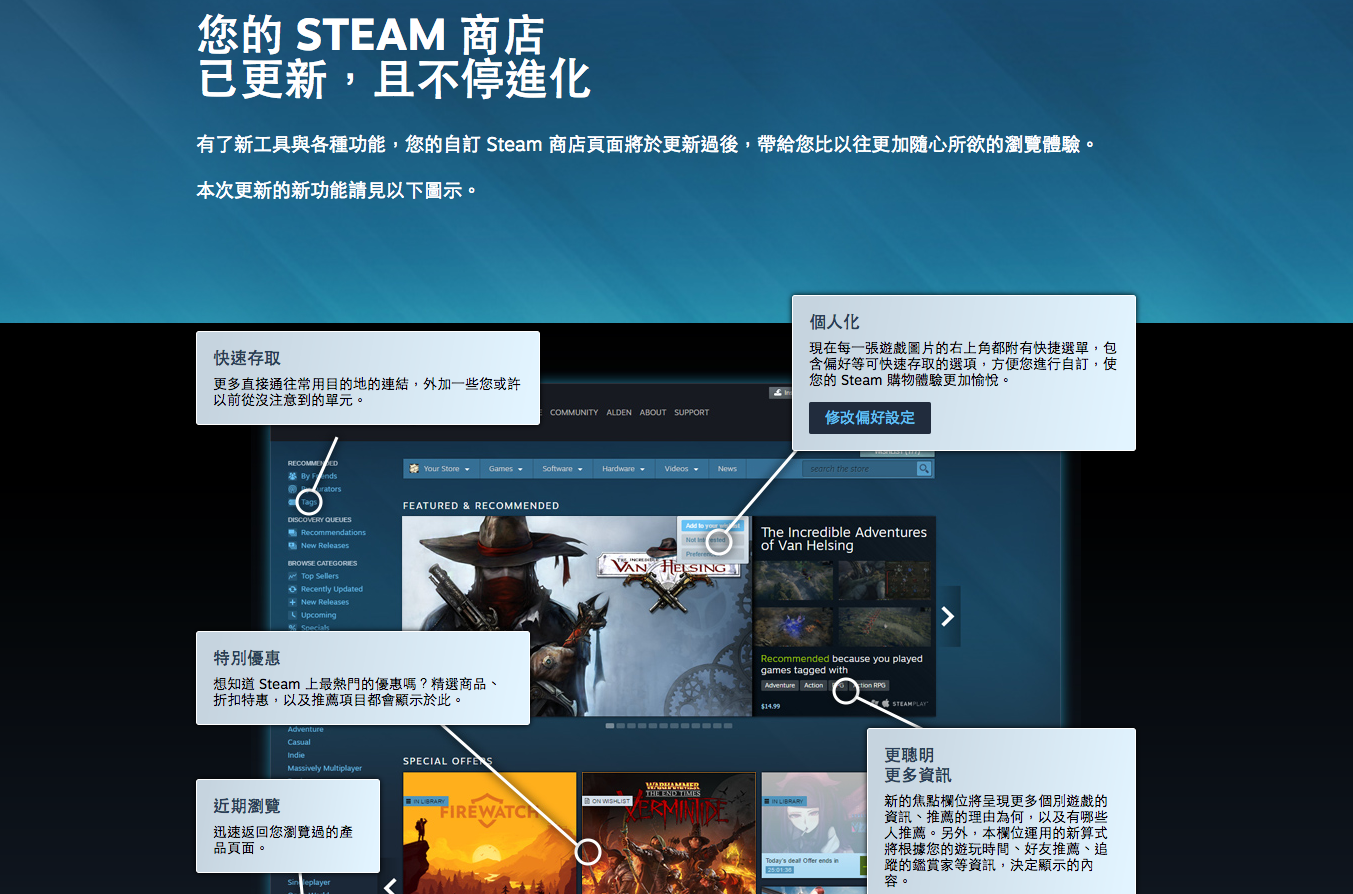
Task: Click the DISCOVERY QUEUES sidebar heading
Action: tap(320, 520)
